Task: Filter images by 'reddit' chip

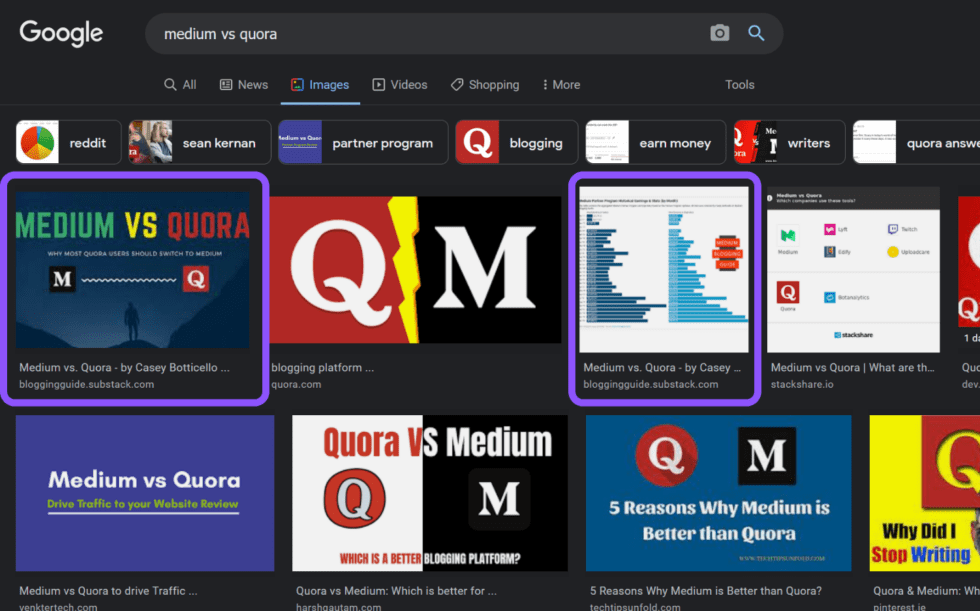Action: coord(68,142)
